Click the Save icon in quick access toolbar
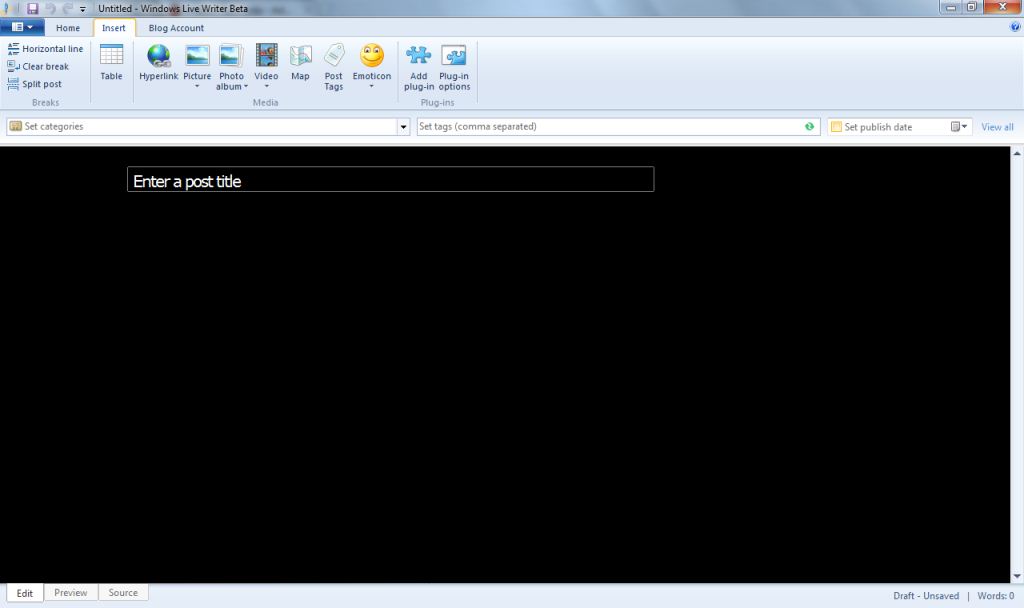 32,8
